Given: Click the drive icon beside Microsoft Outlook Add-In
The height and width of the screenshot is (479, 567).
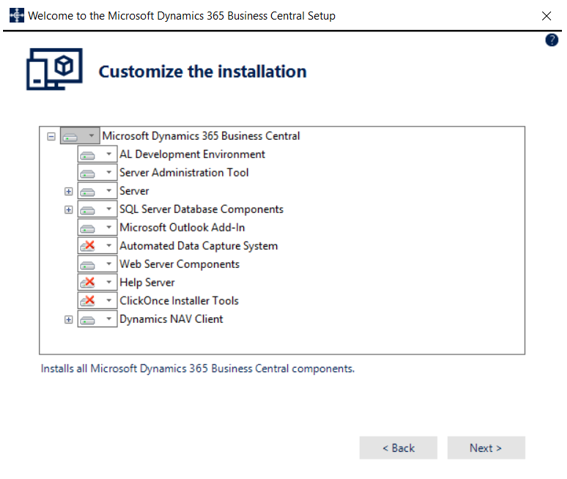Looking at the screenshot, I should 88,228.
